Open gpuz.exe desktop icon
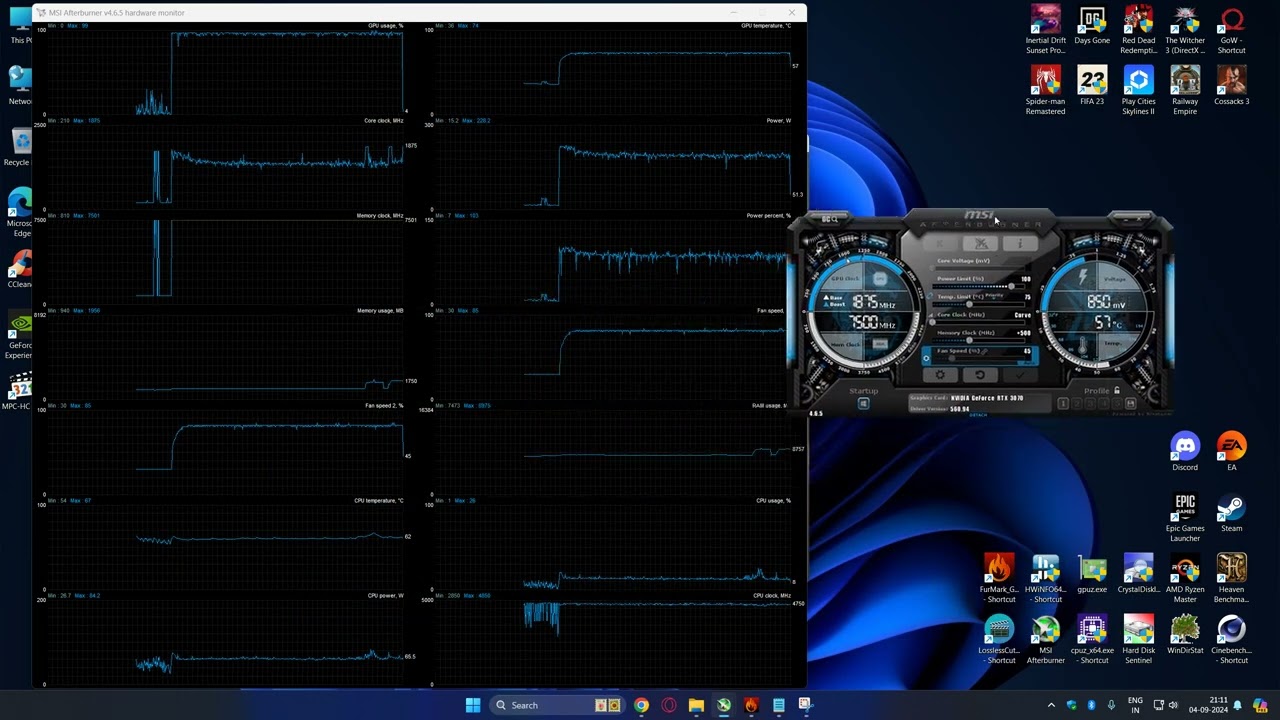 pos(1092,574)
